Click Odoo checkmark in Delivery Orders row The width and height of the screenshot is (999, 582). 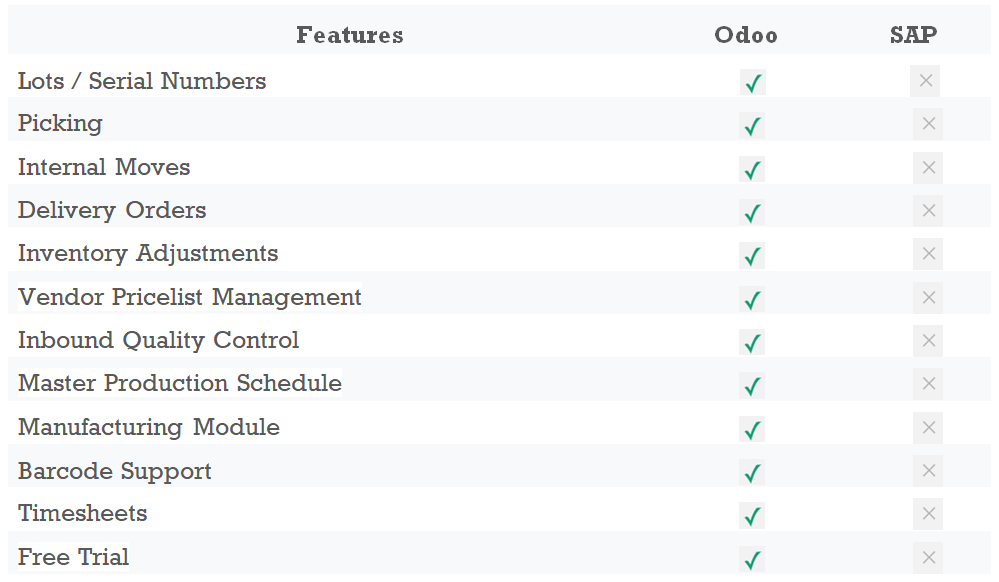pos(752,212)
